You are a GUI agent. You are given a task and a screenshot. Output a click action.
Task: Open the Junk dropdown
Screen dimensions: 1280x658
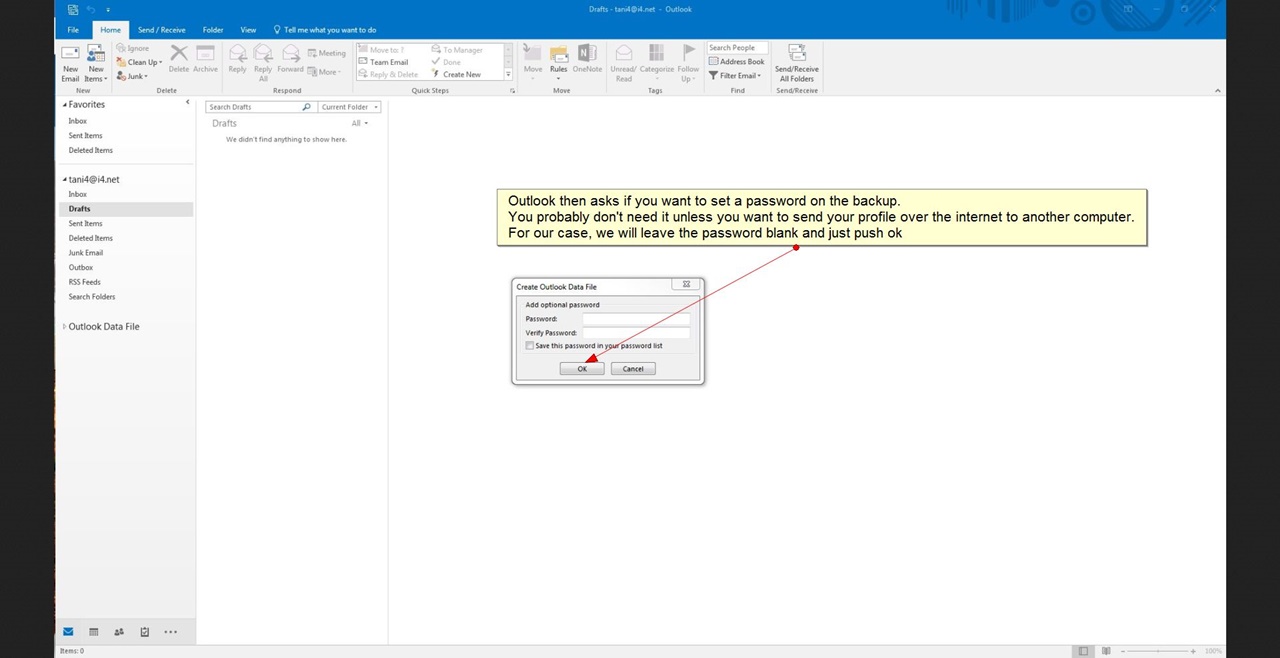coord(132,76)
